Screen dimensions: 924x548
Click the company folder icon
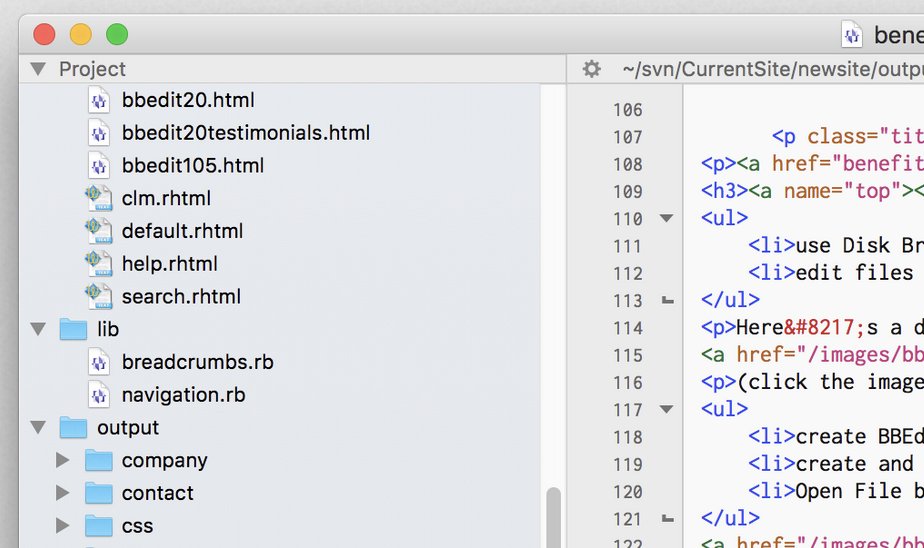point(98,460)
